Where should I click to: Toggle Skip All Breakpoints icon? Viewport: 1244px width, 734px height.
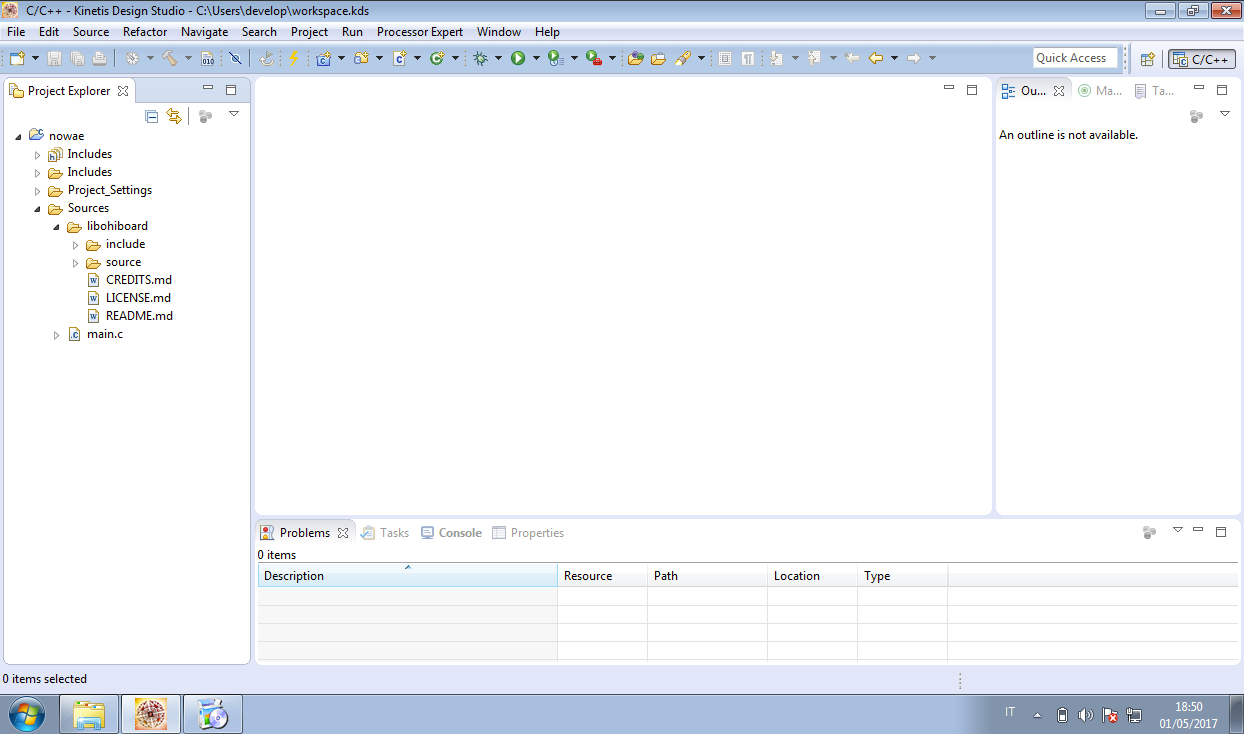235,58
